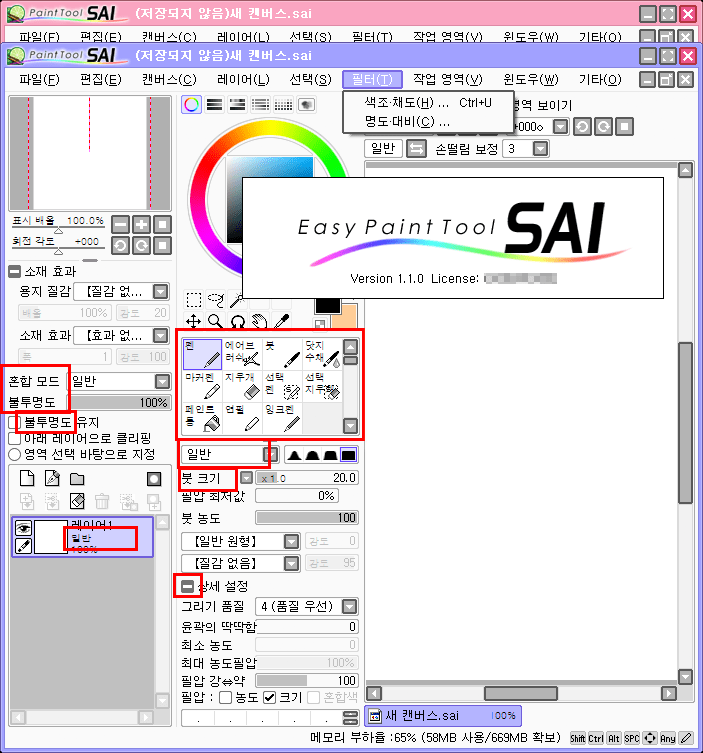
Task: Select the 선택펜 selection pen tool
Action: (x=282, y=386)
